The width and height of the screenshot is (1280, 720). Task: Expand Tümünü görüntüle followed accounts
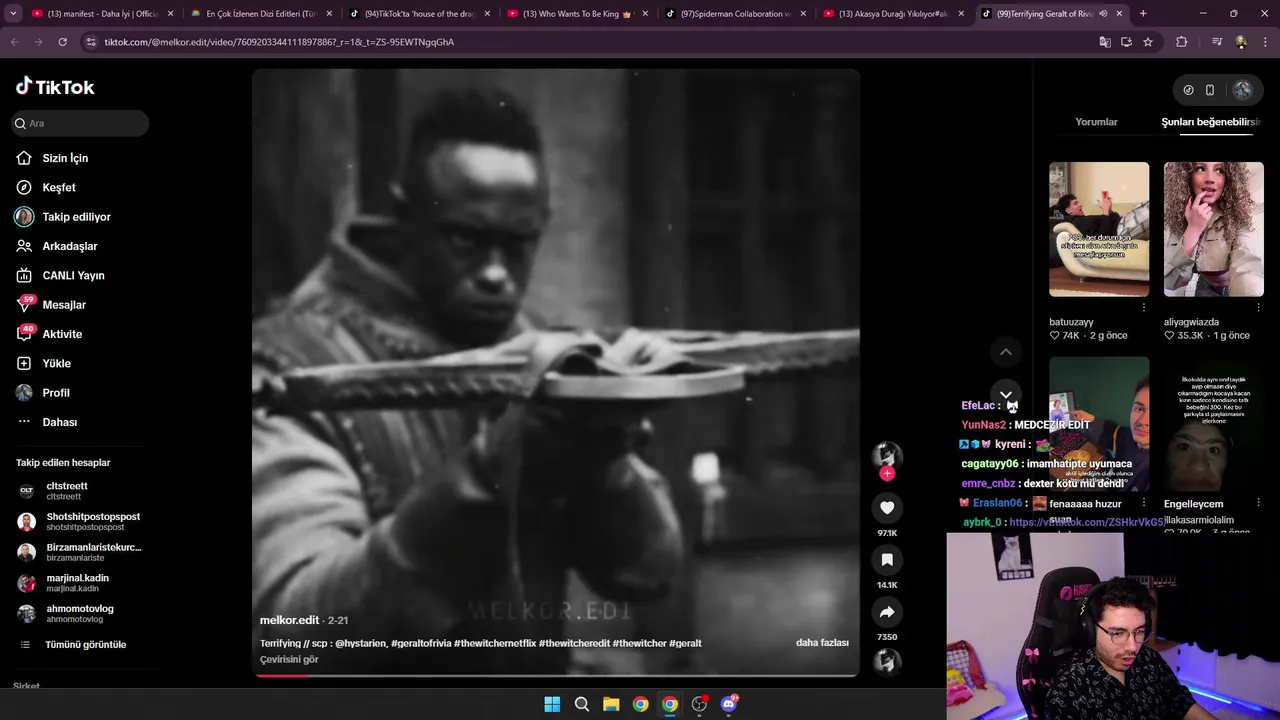click(x=85, y=645)
